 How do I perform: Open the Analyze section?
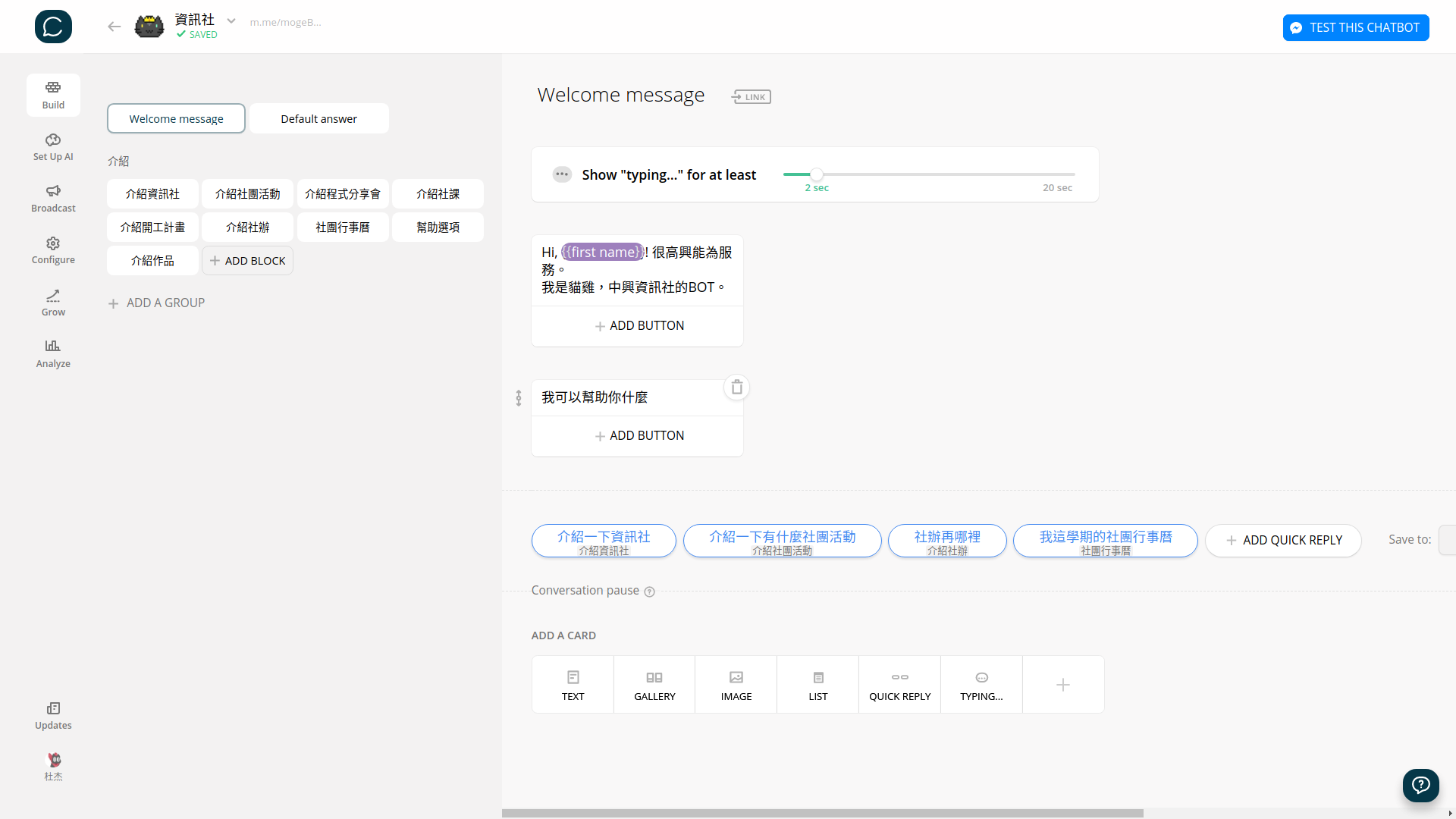pos(53,353)
